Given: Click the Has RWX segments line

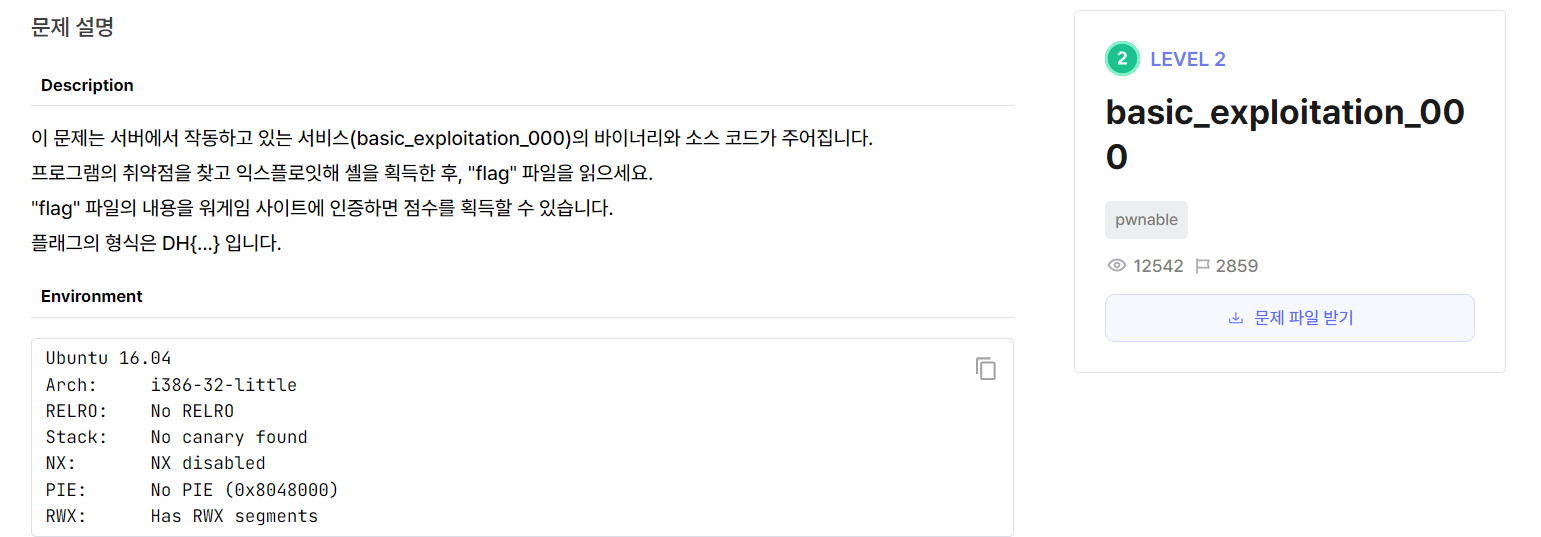Looking at the screenshot, I should coord(182,516).
